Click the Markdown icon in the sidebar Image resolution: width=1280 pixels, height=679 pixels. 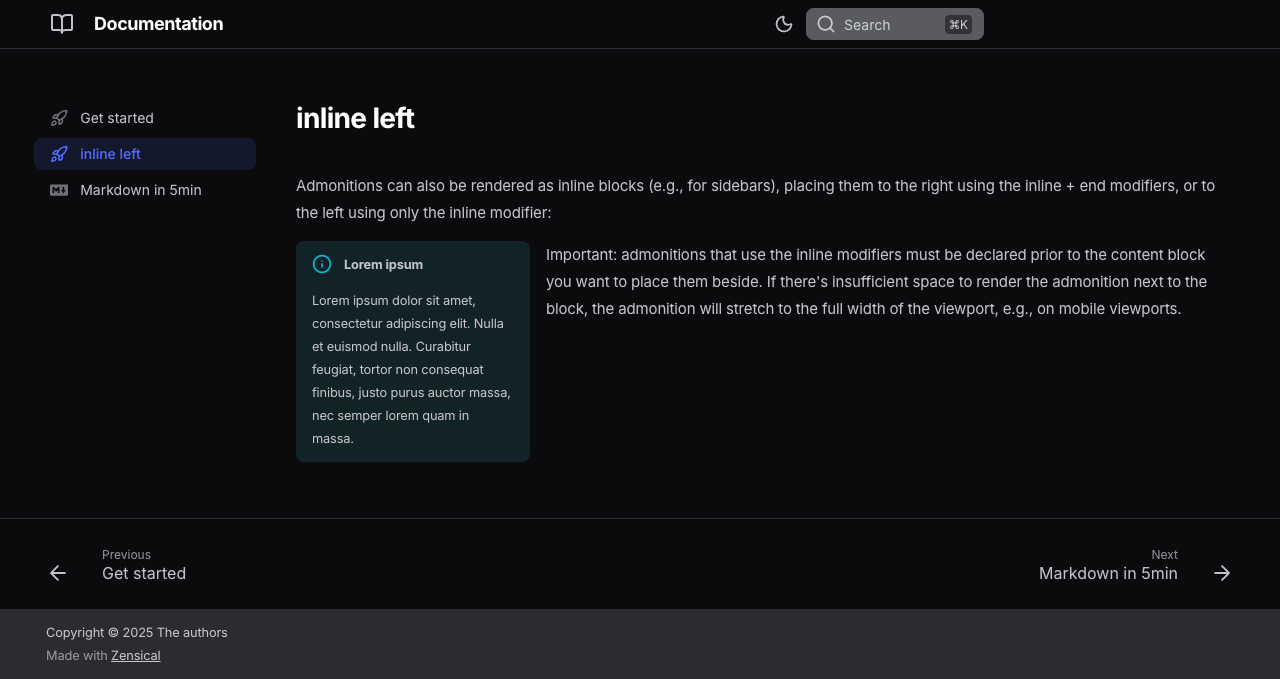pos(59,190)
